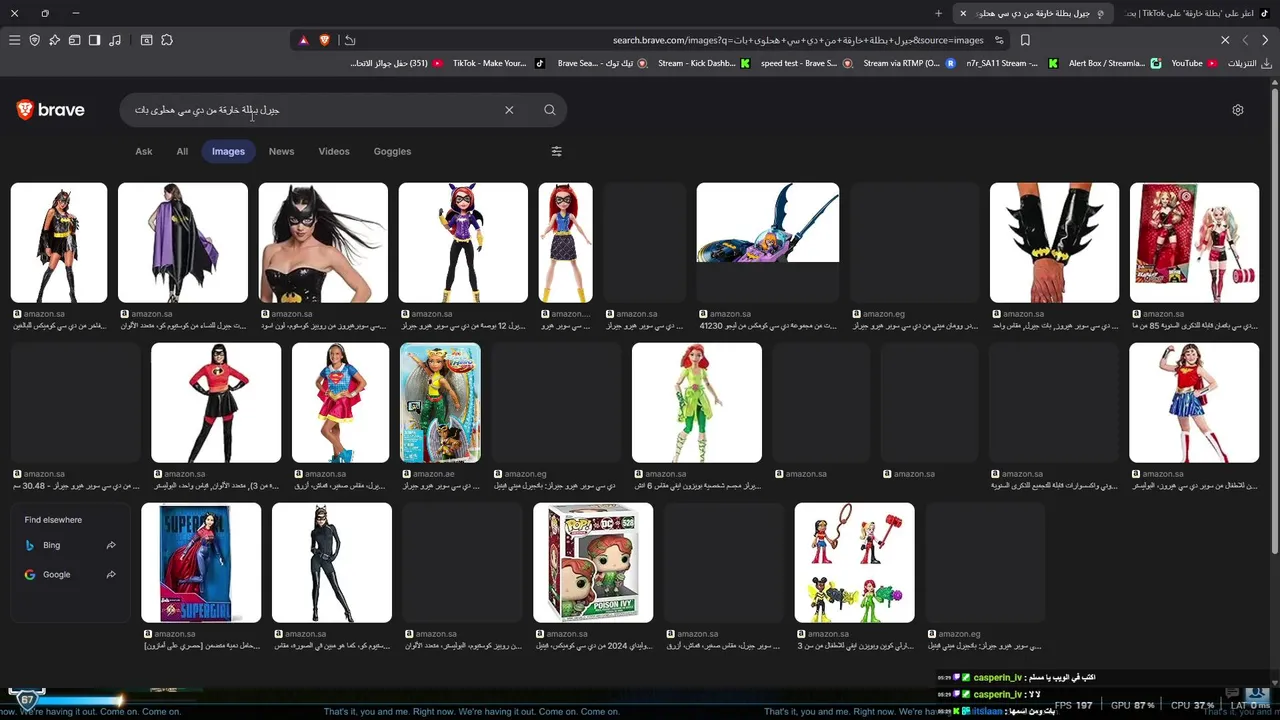Search elsewhere on Bing

70,545
